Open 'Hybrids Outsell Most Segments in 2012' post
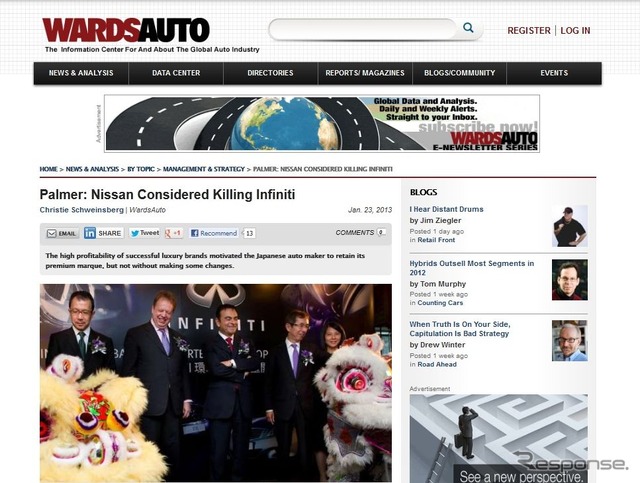 [x=471, y=268]
